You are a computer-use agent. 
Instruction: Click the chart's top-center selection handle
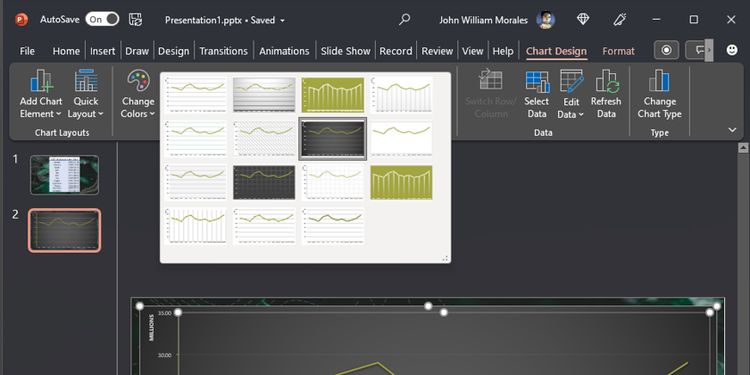click(428, 306)
